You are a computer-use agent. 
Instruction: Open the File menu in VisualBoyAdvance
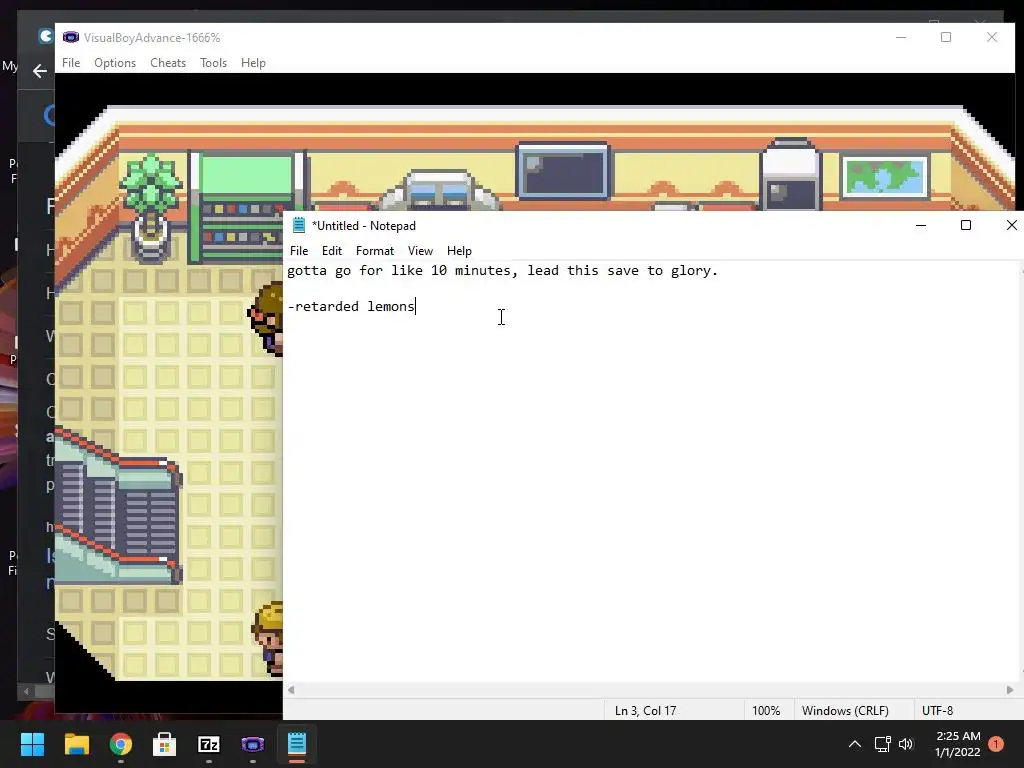(x=71, y=63)
